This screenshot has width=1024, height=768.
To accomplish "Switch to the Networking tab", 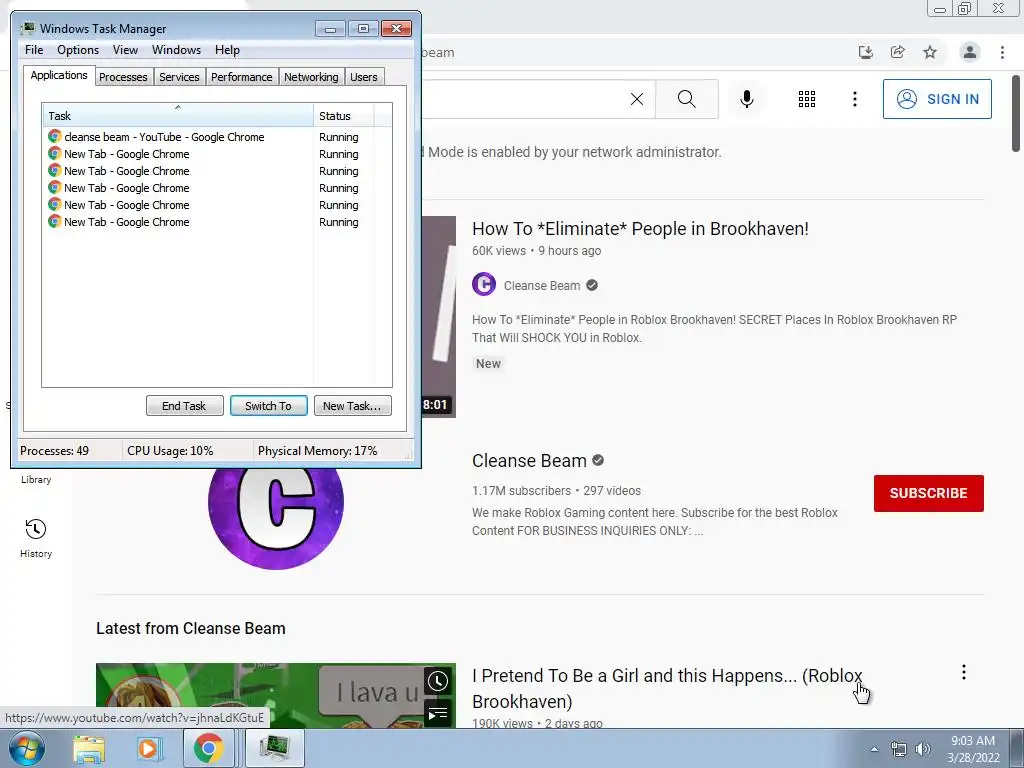I will [x=311, y=77].
